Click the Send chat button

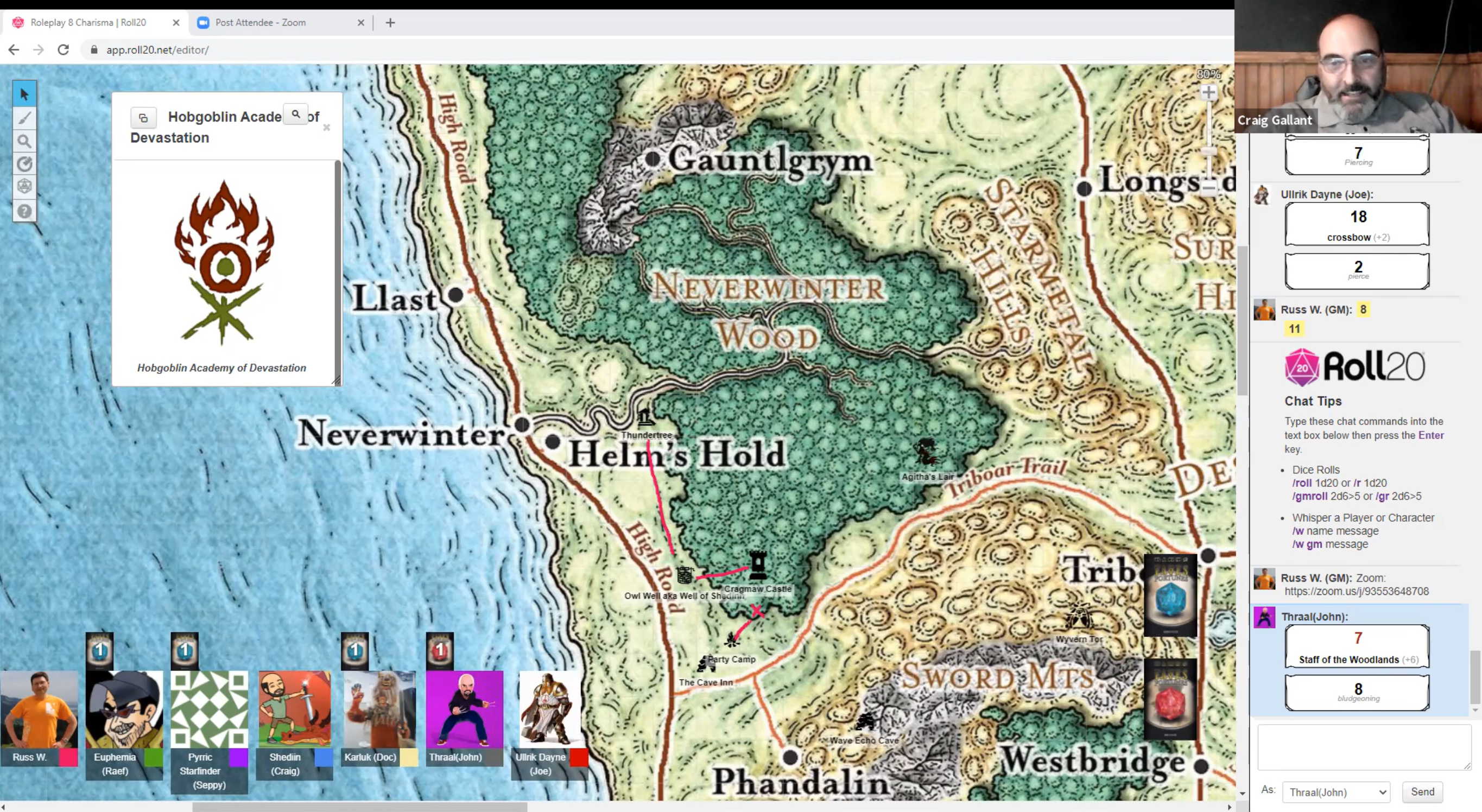[1422, 792]
